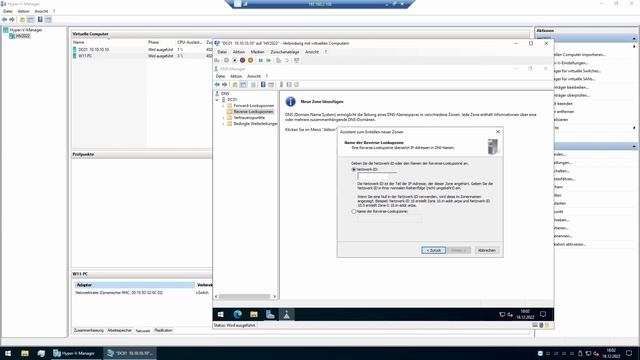
Task: Go back in DNS Manager toolbar
Action: tap(217, 84)
